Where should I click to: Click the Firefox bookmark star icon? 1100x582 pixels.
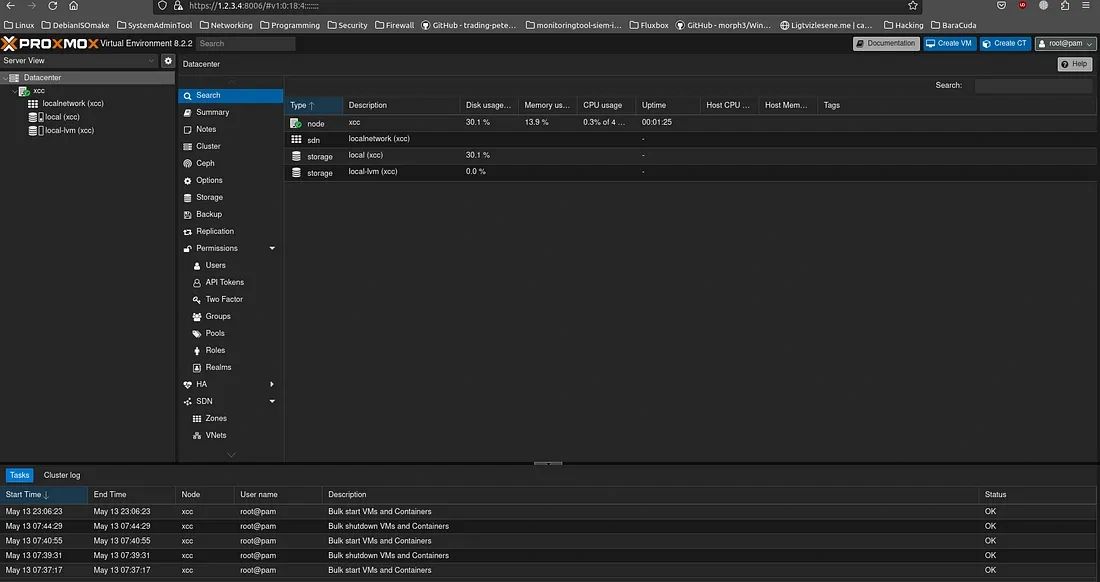(x=913, y=6)
